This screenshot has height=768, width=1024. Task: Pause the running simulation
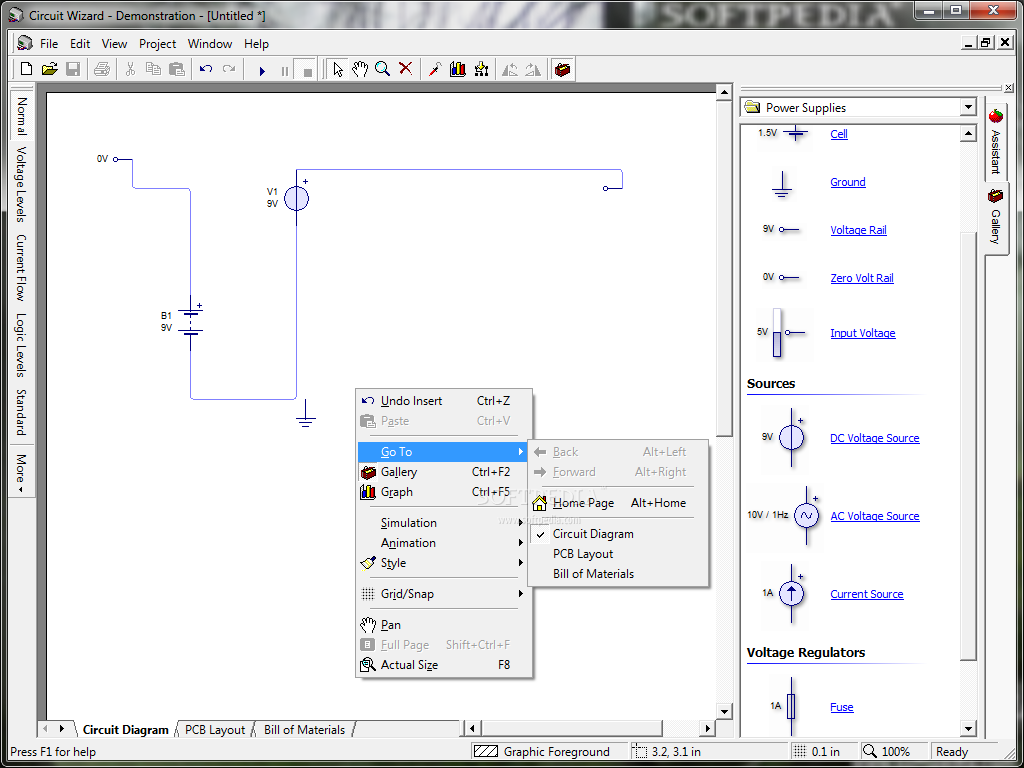pos(285,70)
